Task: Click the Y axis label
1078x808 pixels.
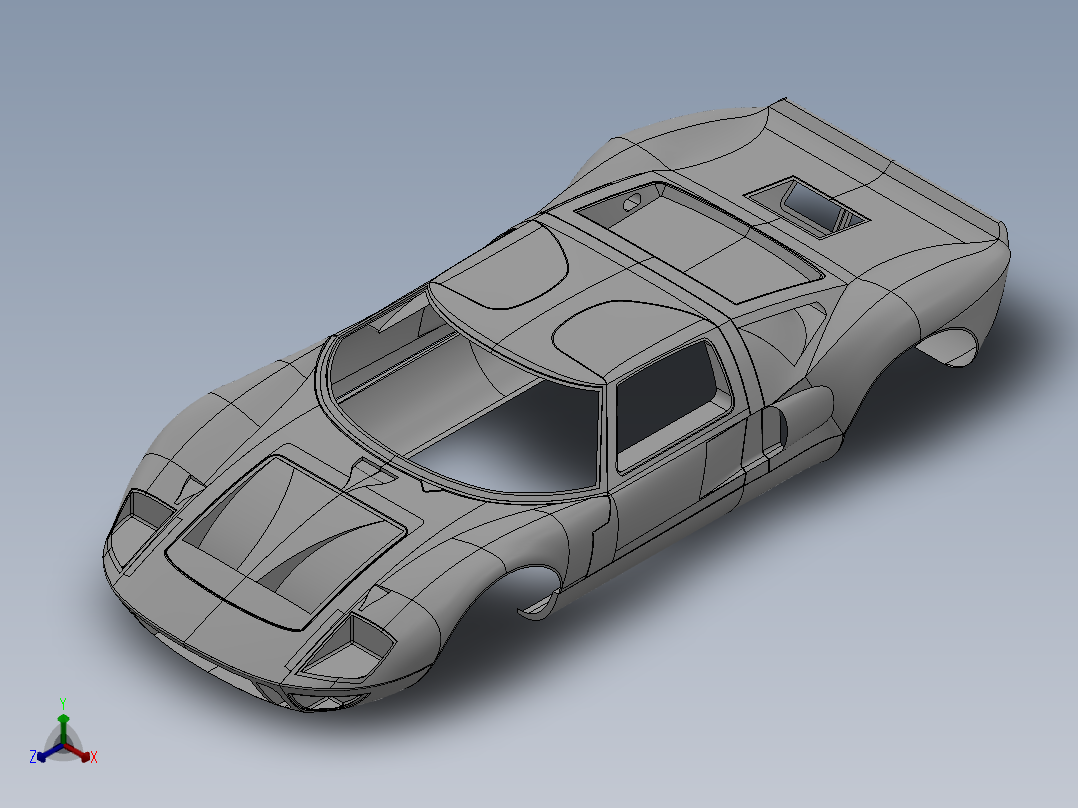Action: (63, 703)
